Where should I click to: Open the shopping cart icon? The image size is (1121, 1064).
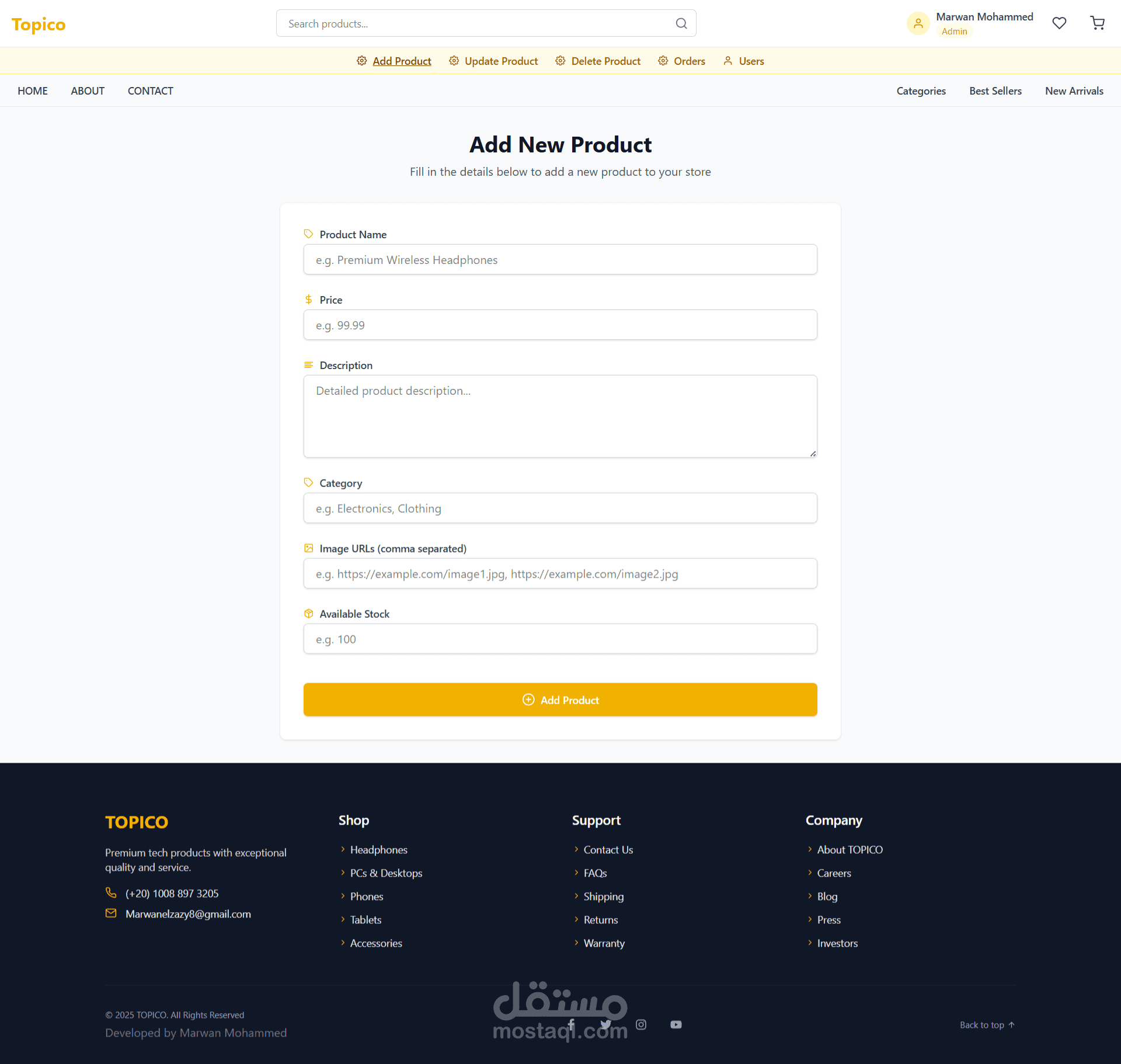click(1098, 23)
